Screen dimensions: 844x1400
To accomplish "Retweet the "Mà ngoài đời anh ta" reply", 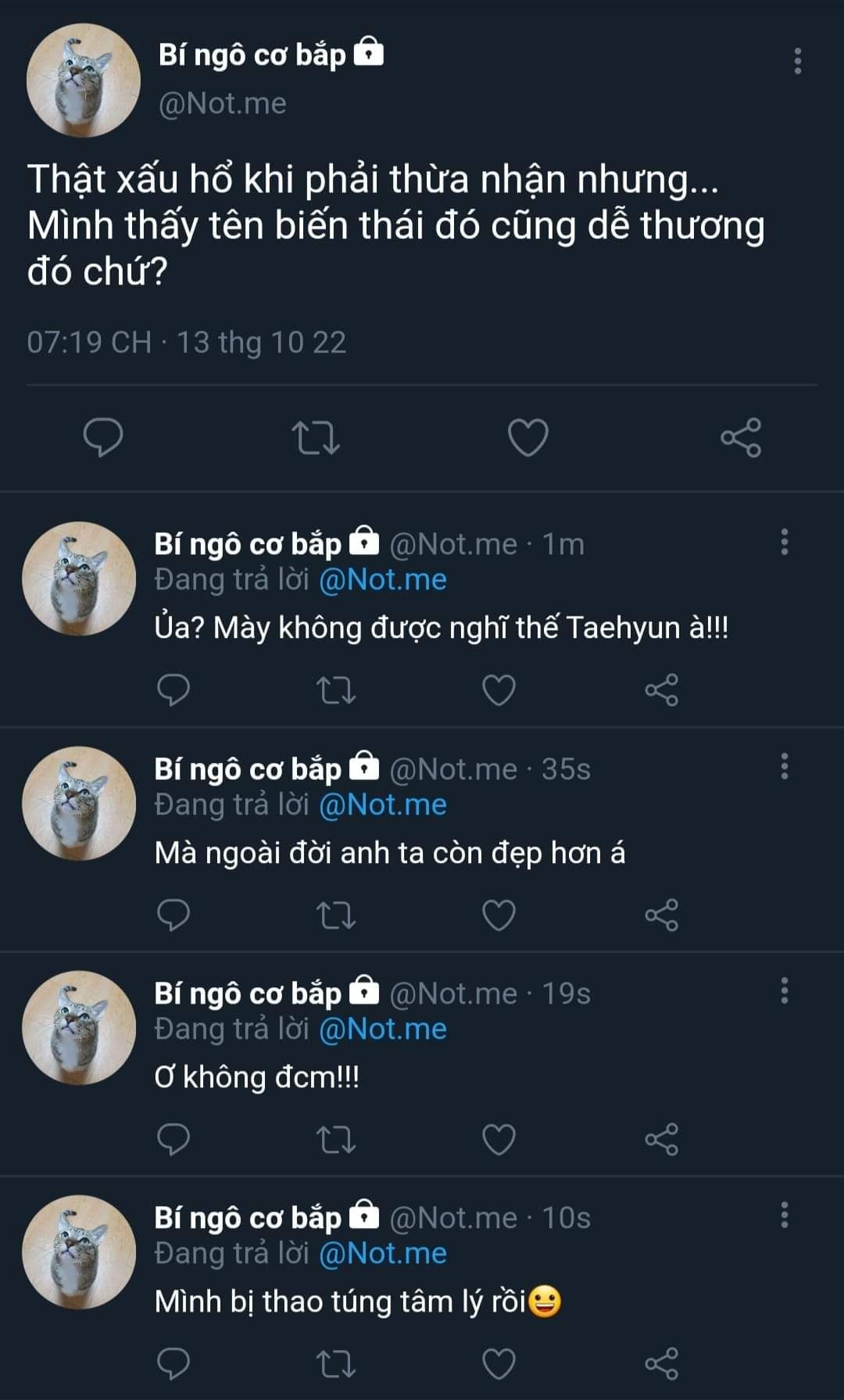I will point(337,915).
